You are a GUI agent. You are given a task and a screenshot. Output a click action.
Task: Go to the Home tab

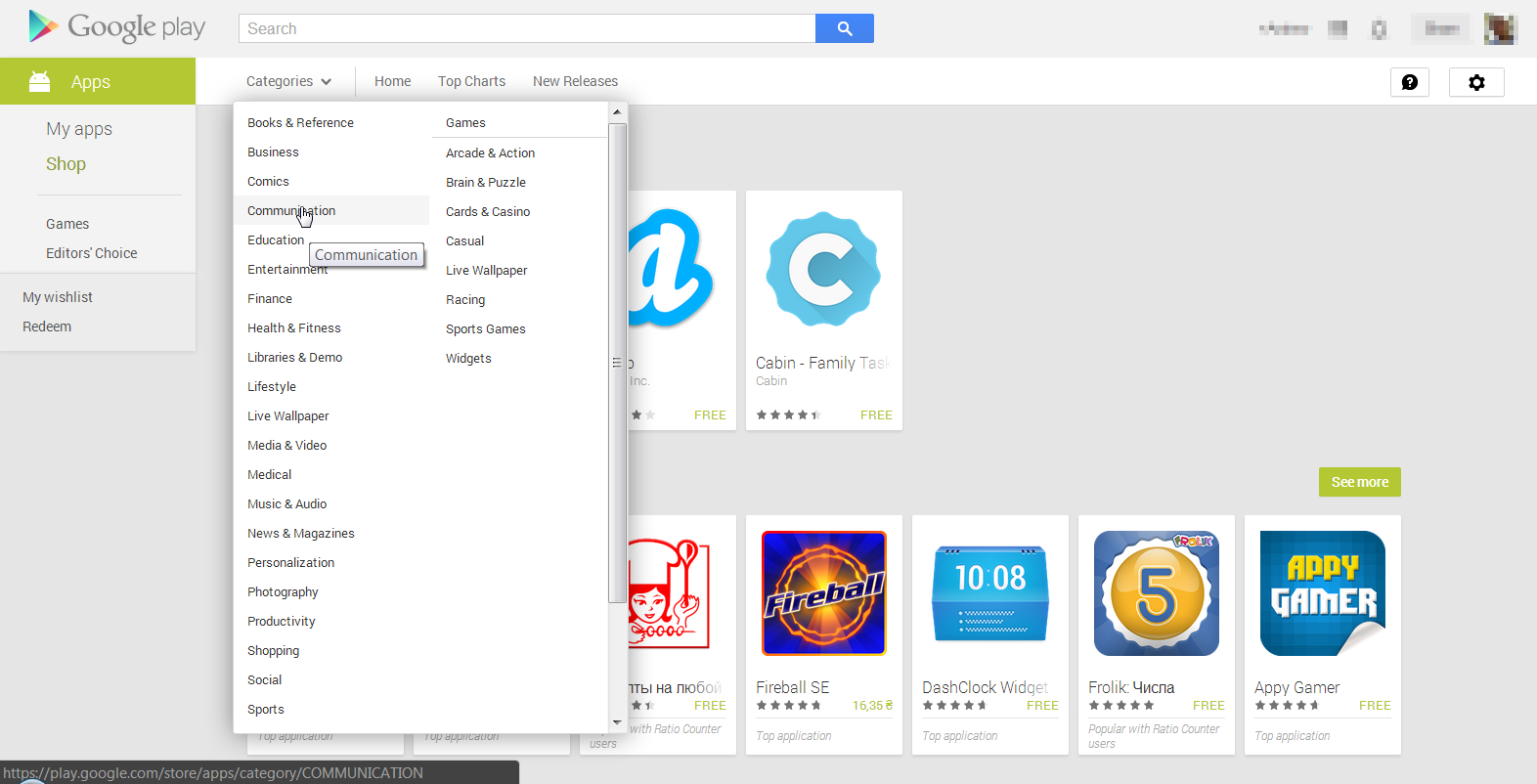(x=392, y=81)
